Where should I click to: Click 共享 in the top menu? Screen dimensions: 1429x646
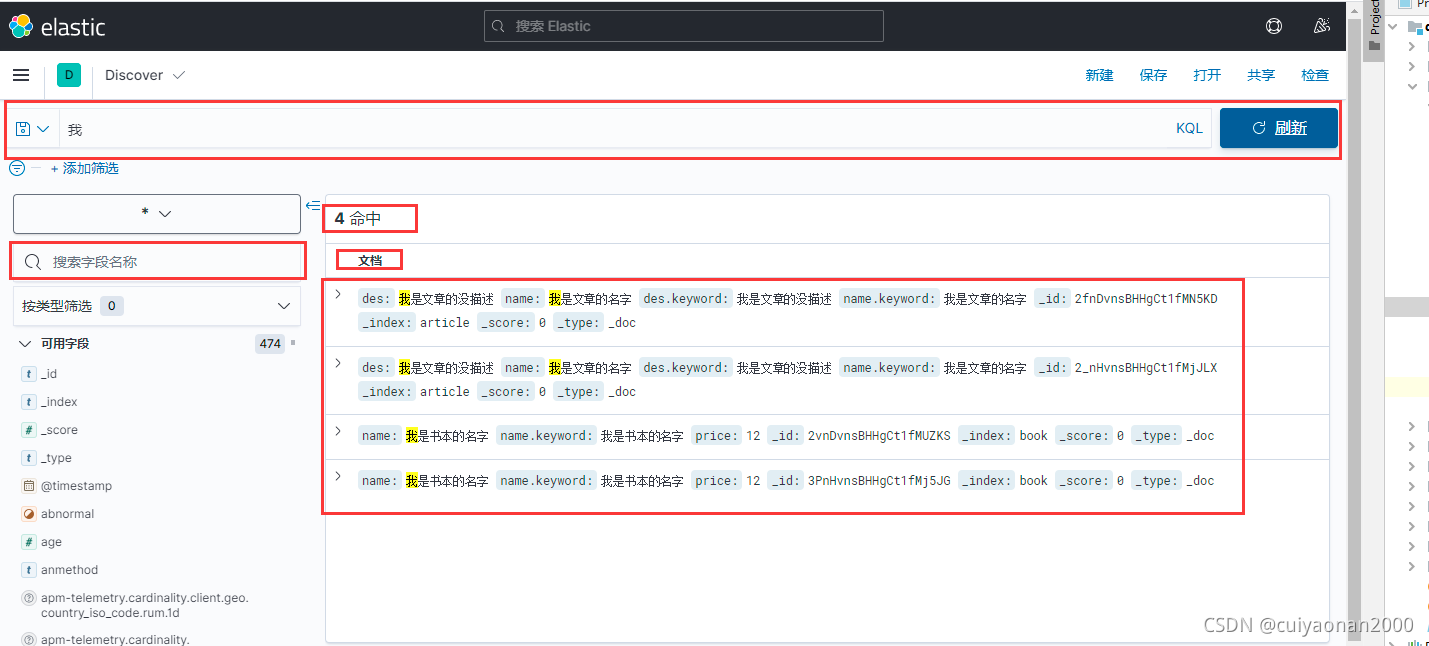(x=1261, y=75)
